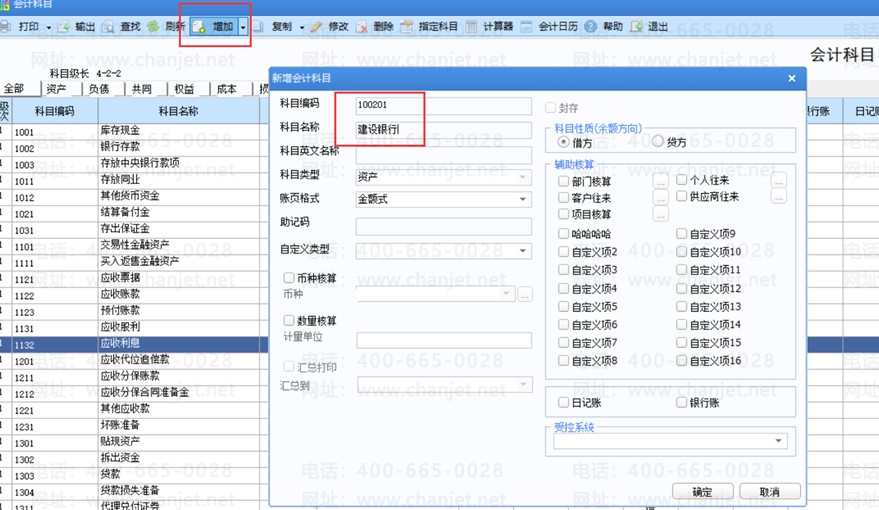Click the Print (打印) toolbar icon
The image size is (879, 510).
[x=6, y=26]
